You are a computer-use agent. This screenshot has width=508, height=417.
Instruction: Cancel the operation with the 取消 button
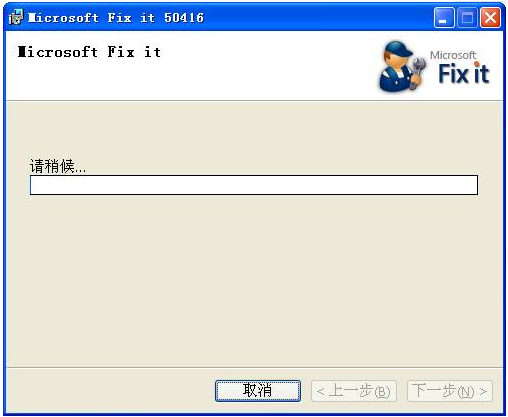258,391
